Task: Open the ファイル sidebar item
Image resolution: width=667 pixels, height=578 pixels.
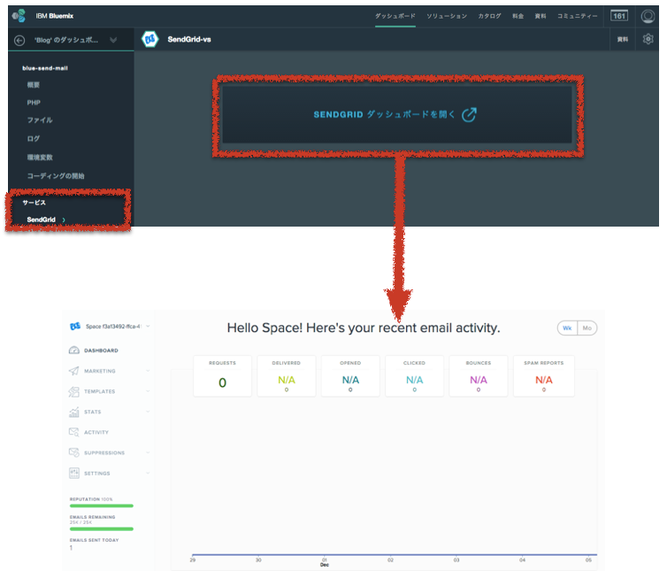Action: [x=40, y=120]
